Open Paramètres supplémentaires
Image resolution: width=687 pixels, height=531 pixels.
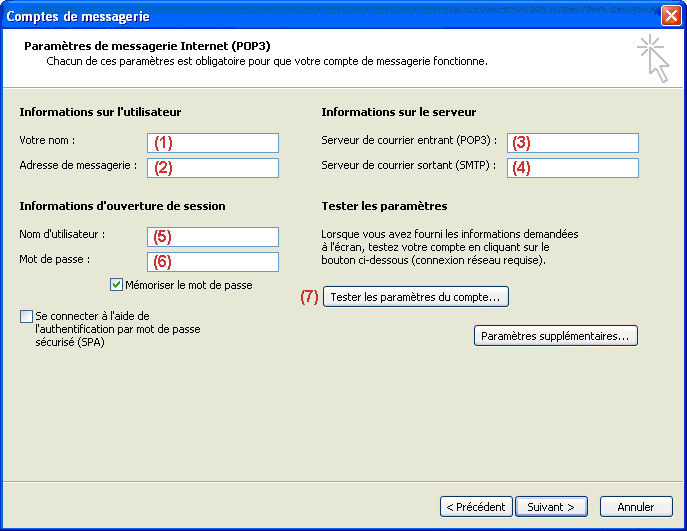coord(556,336)
